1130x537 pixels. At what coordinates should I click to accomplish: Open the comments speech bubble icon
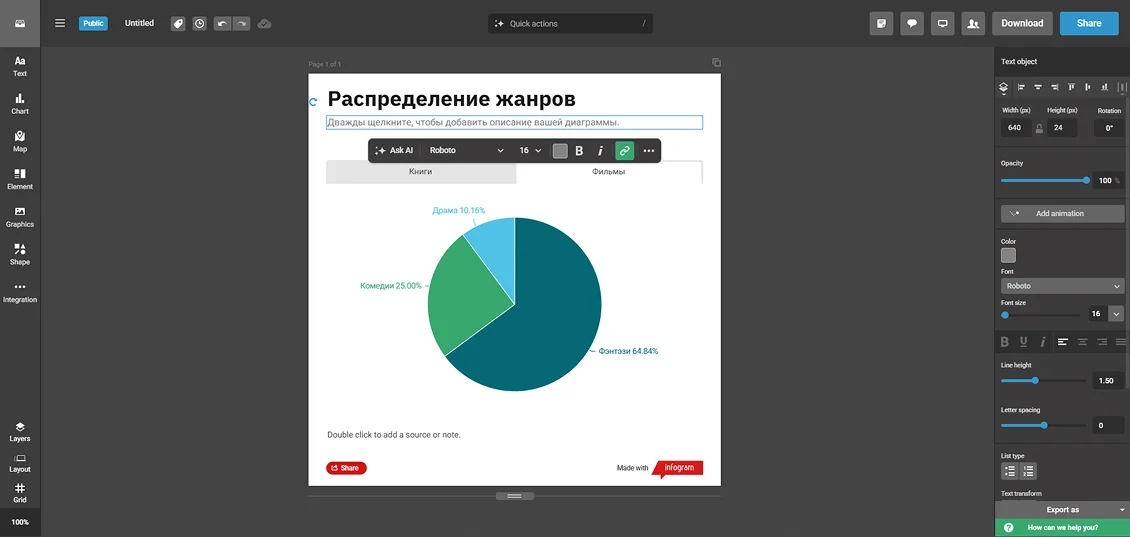pos(912,23)
